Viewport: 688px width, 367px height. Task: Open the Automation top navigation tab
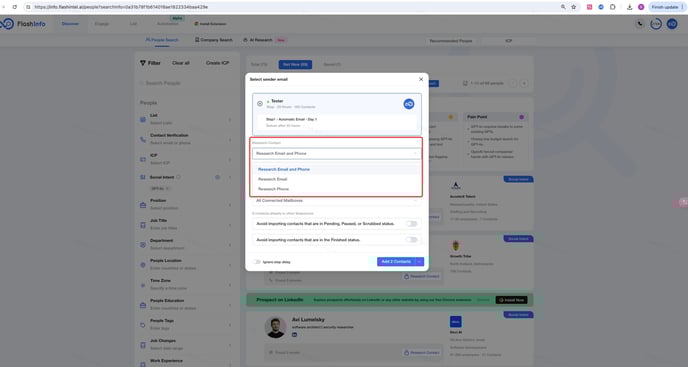[x=168, y=24]
